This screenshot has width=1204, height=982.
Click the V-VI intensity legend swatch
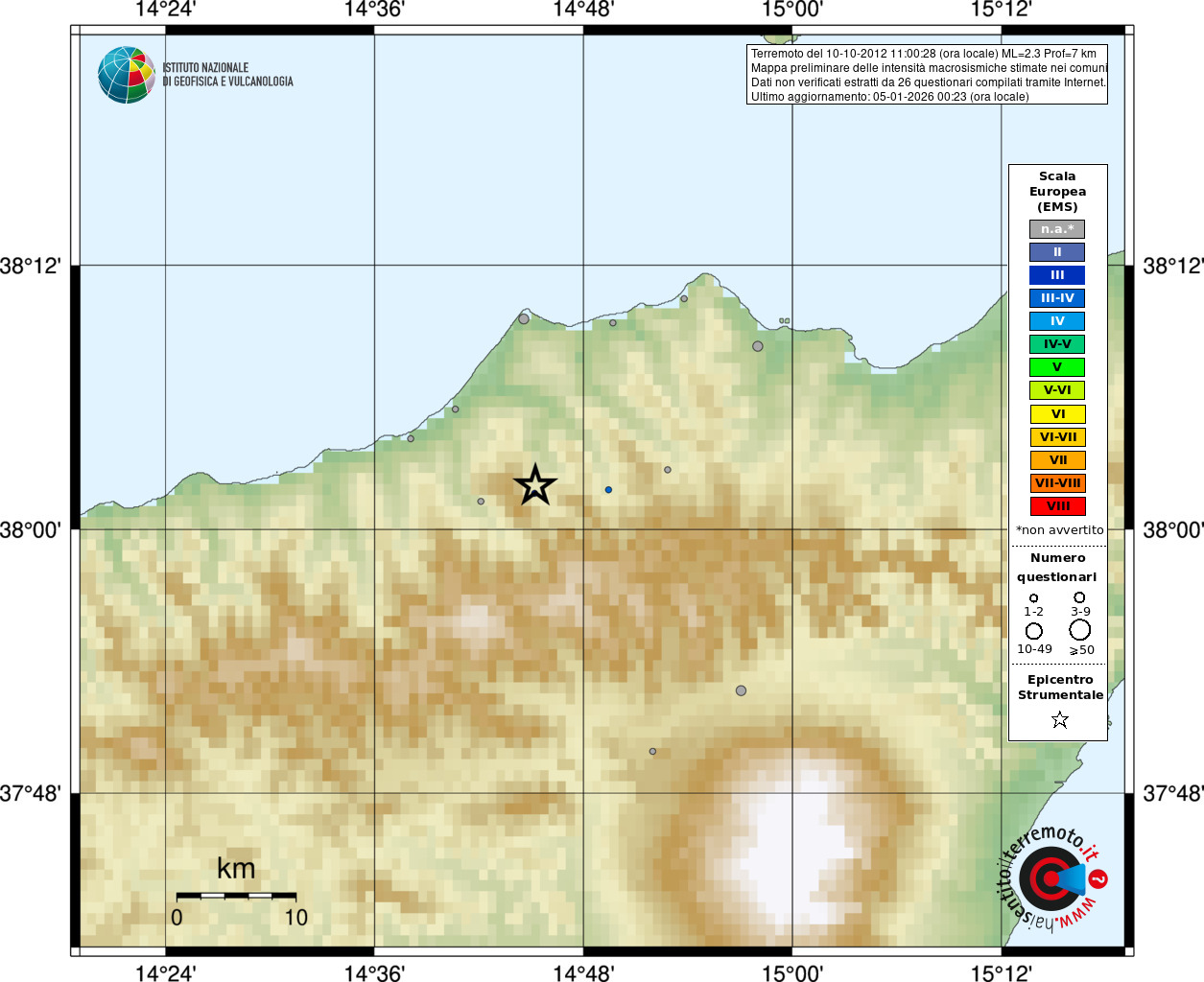[x=1057, y=390]
